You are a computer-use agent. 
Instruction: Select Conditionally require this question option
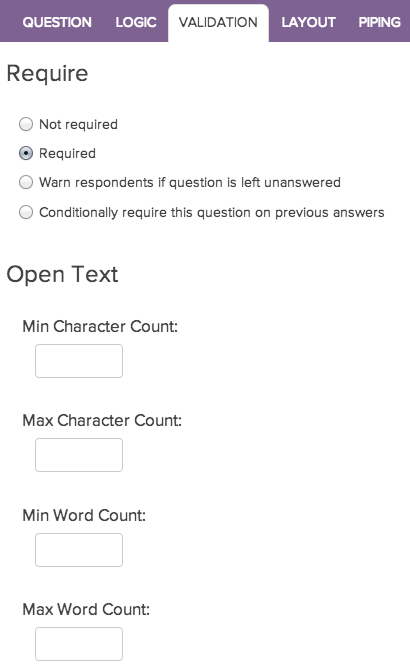click(x=26, y=212)
